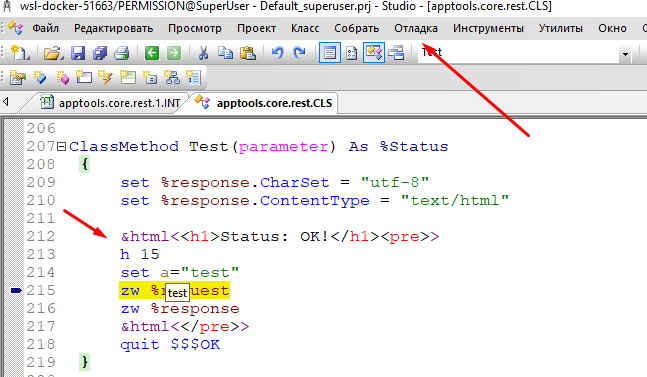This screenshot has width=647, height=377.
Task: Open the Класс menu
Action: (x=305, y=28)
